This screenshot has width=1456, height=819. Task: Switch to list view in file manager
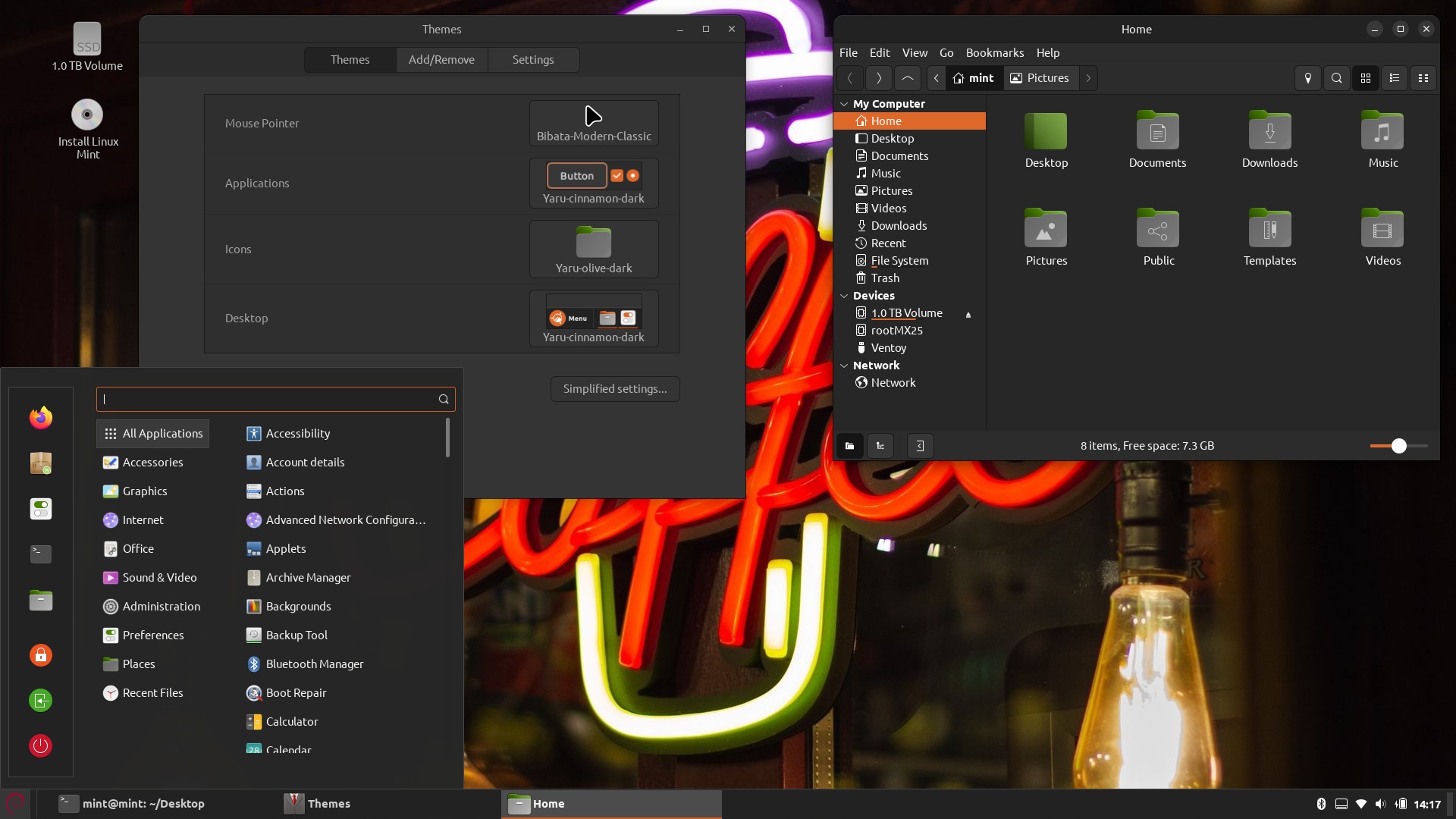1394,78
